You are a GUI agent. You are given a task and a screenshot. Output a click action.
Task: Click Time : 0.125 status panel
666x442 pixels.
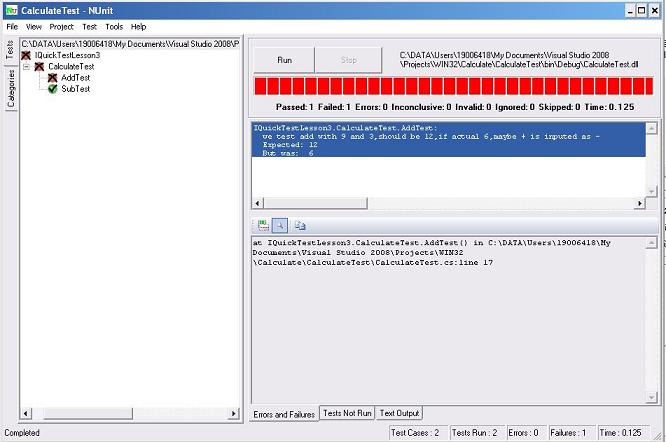coord(622,433)
